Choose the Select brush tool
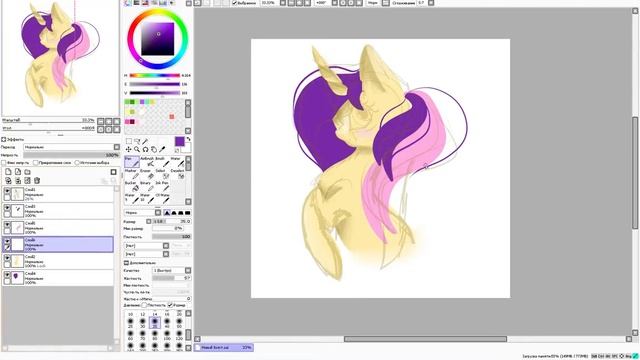Viewport: 640px width, 360px height. coord(162,174)
